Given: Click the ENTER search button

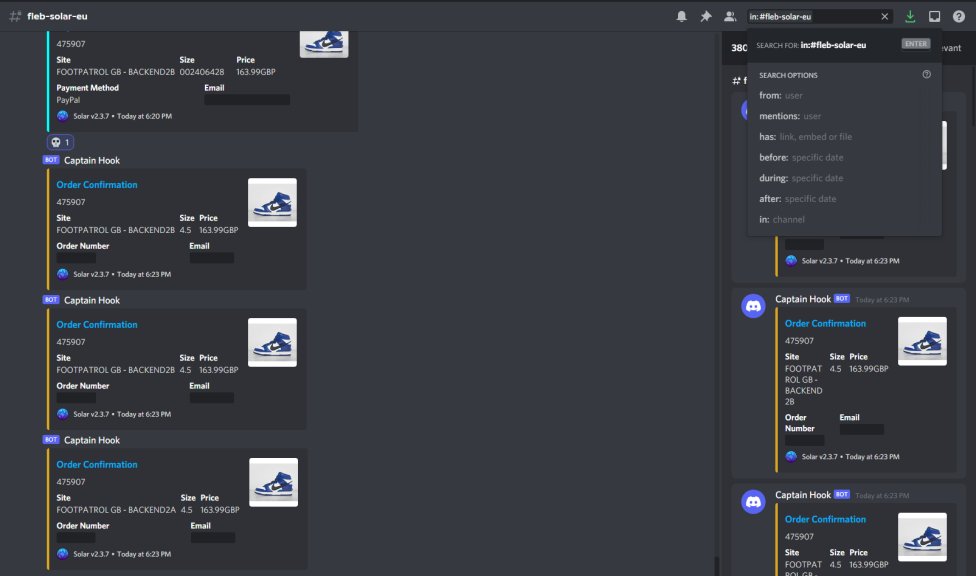Looking at the screenshot, I should (x=916, y=44).
